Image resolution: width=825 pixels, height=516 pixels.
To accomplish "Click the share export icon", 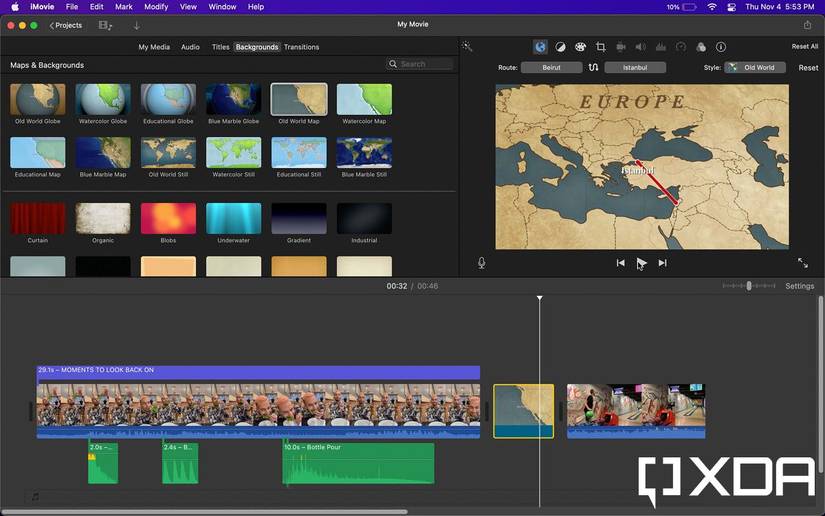I will (x=807, y=25).
